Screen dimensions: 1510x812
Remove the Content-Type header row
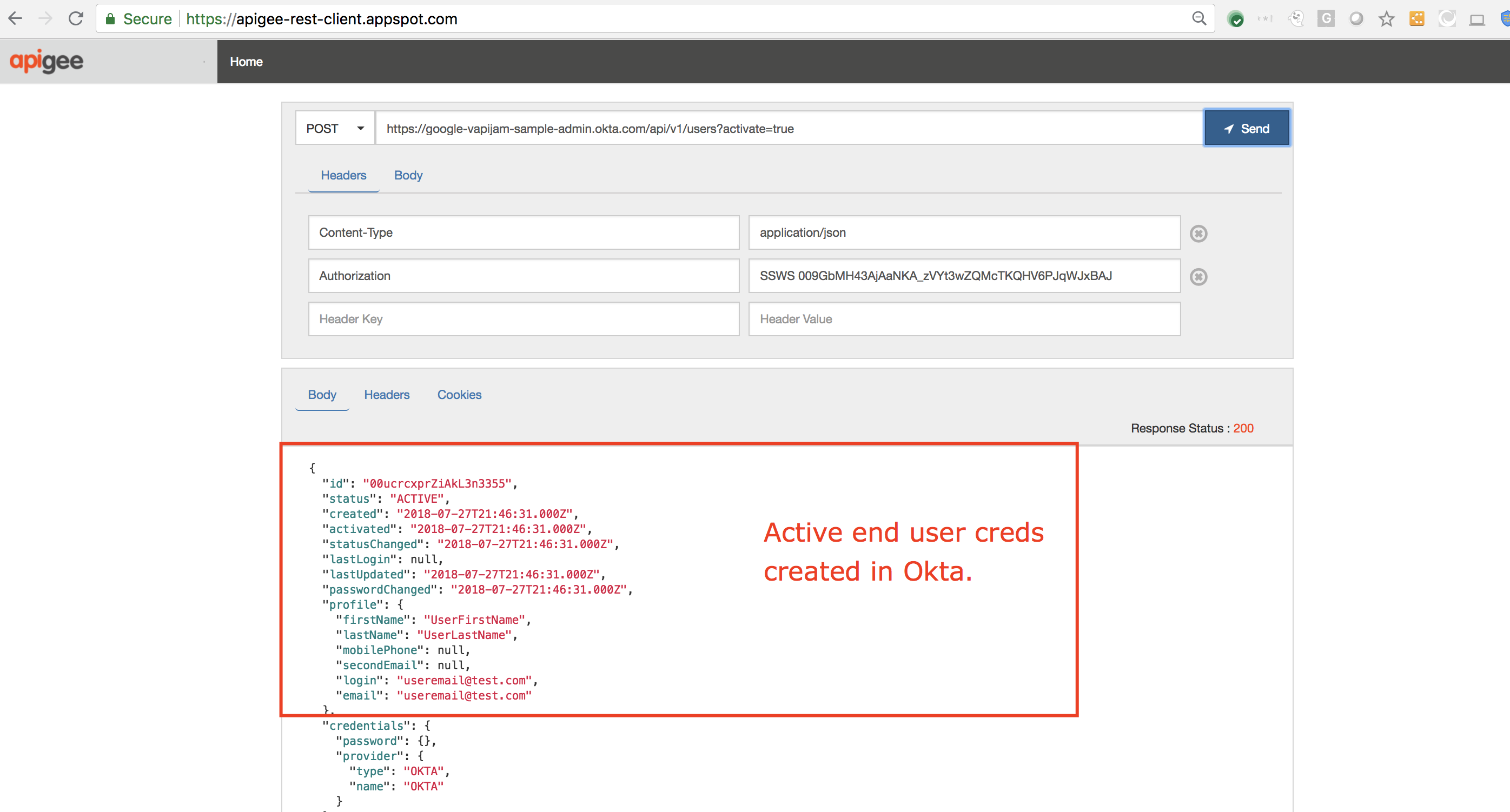tap(1198, 233)
